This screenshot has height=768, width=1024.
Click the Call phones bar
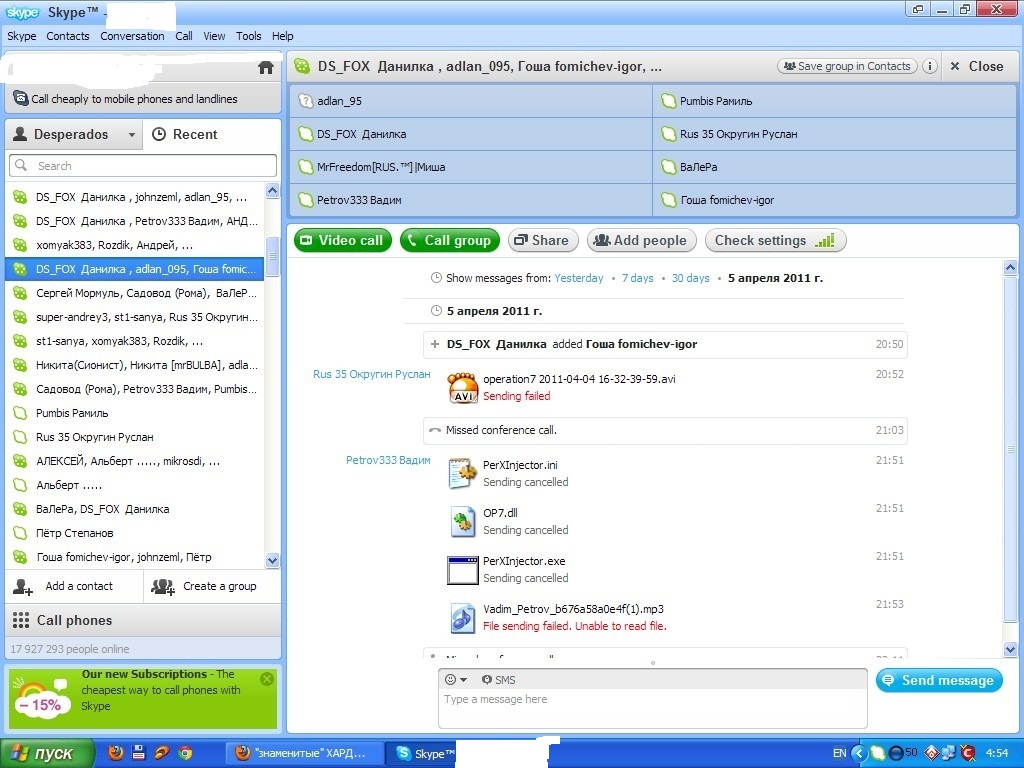[143, 620]
